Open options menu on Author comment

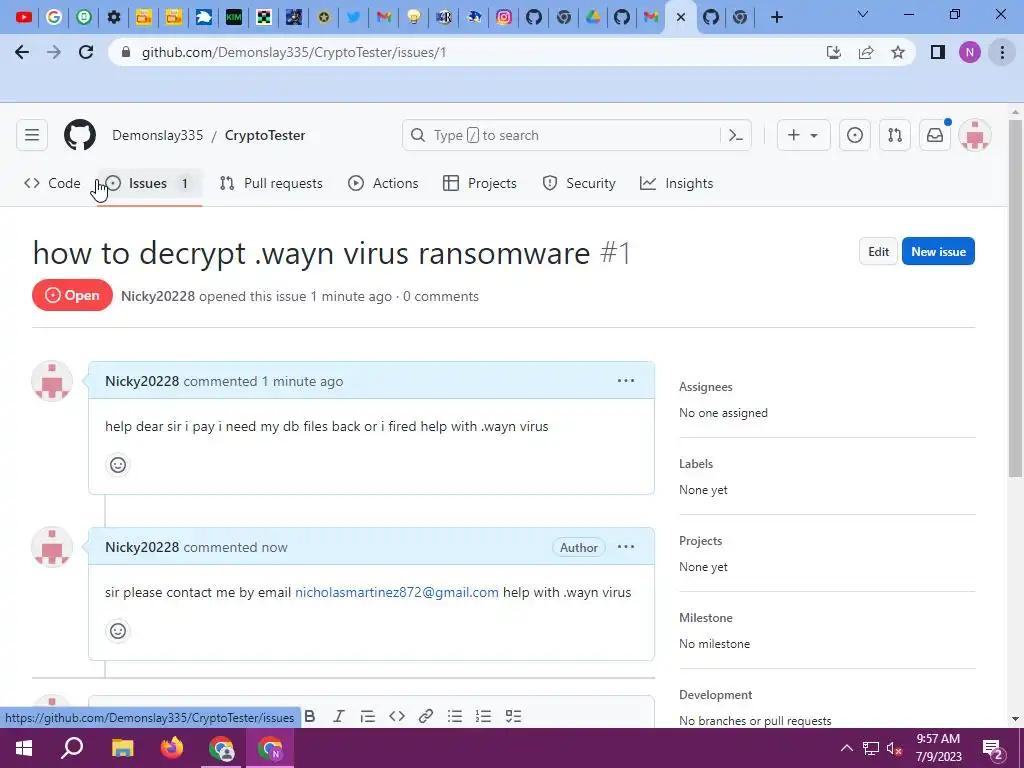click(x=626, y=547)
